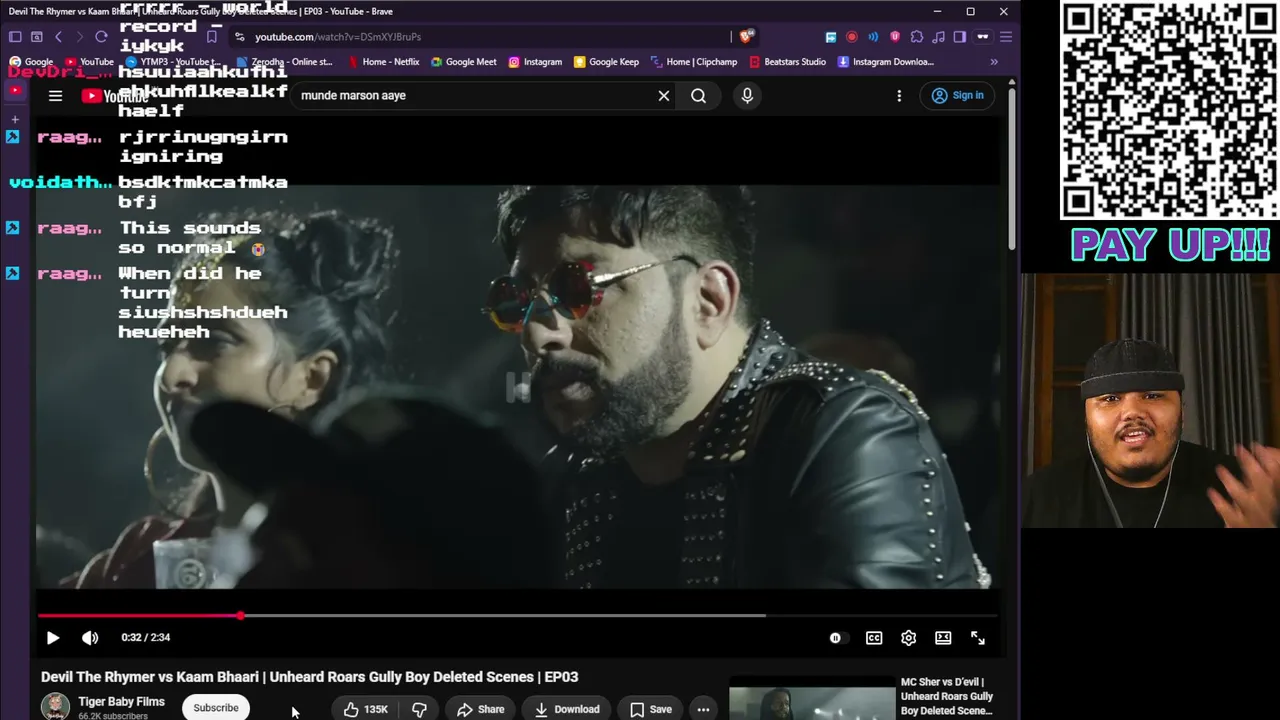Toggle the Brave sidebar panel icon
This screenshot has width=1280, height=720.
(960, 37)
